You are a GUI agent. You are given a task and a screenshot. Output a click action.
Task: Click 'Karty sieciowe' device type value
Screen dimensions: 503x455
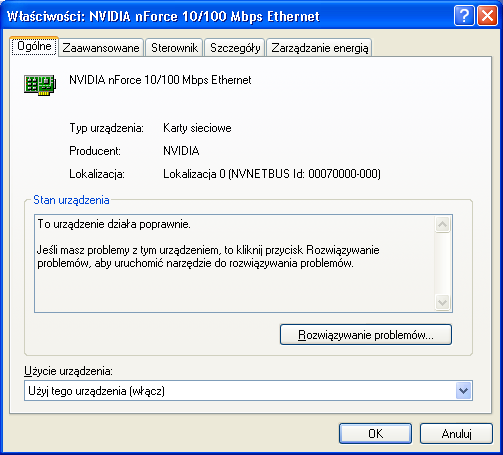point(197,128)
